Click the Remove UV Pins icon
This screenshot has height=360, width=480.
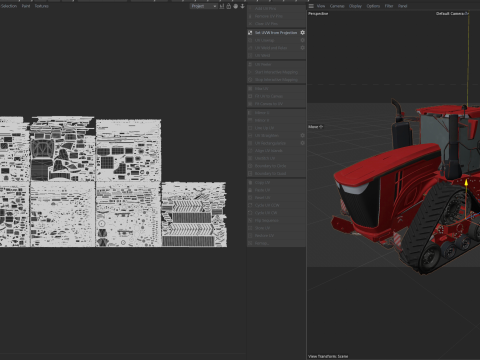tap(250, 16)
